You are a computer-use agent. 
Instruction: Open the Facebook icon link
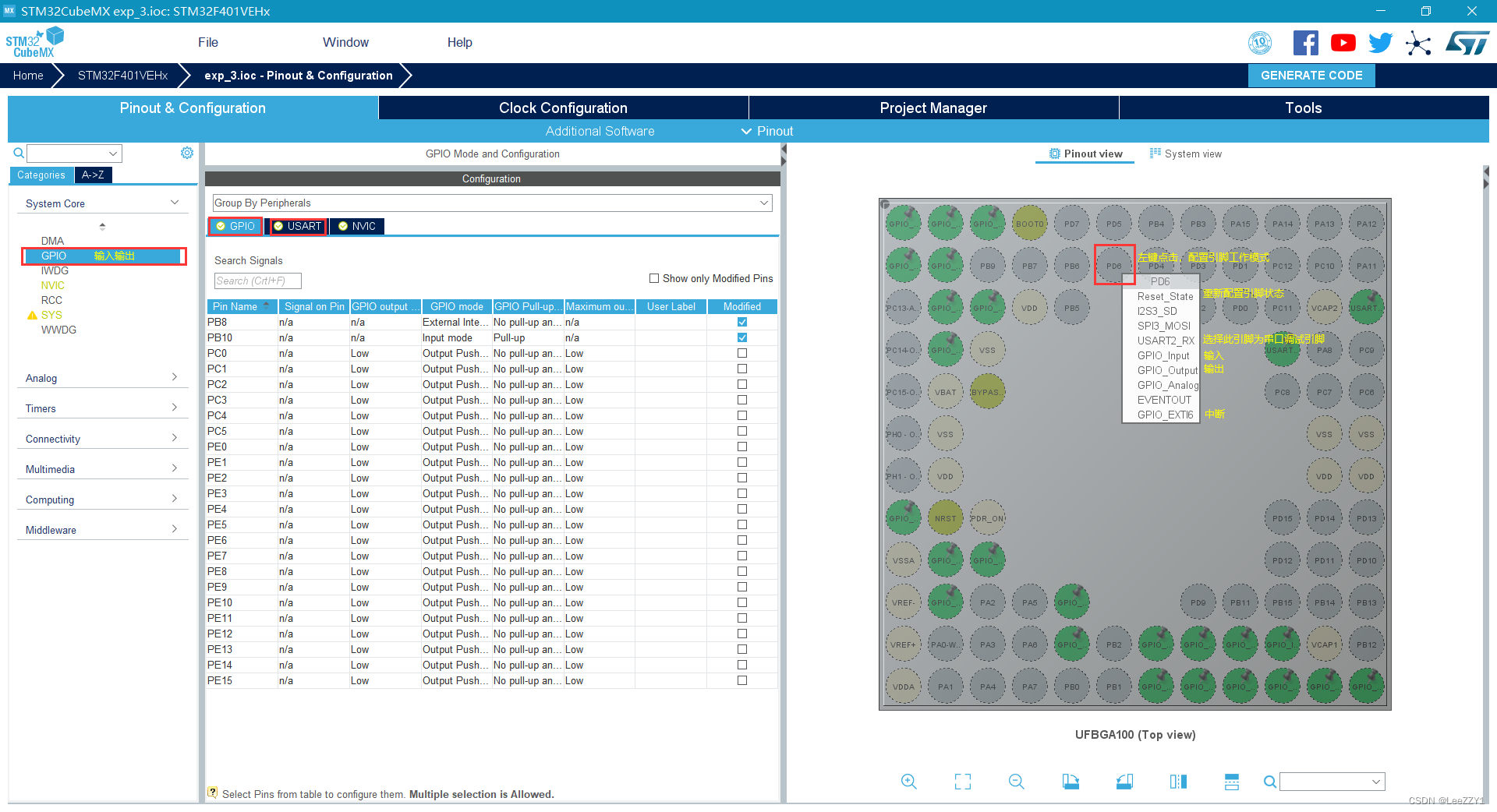1305,43
